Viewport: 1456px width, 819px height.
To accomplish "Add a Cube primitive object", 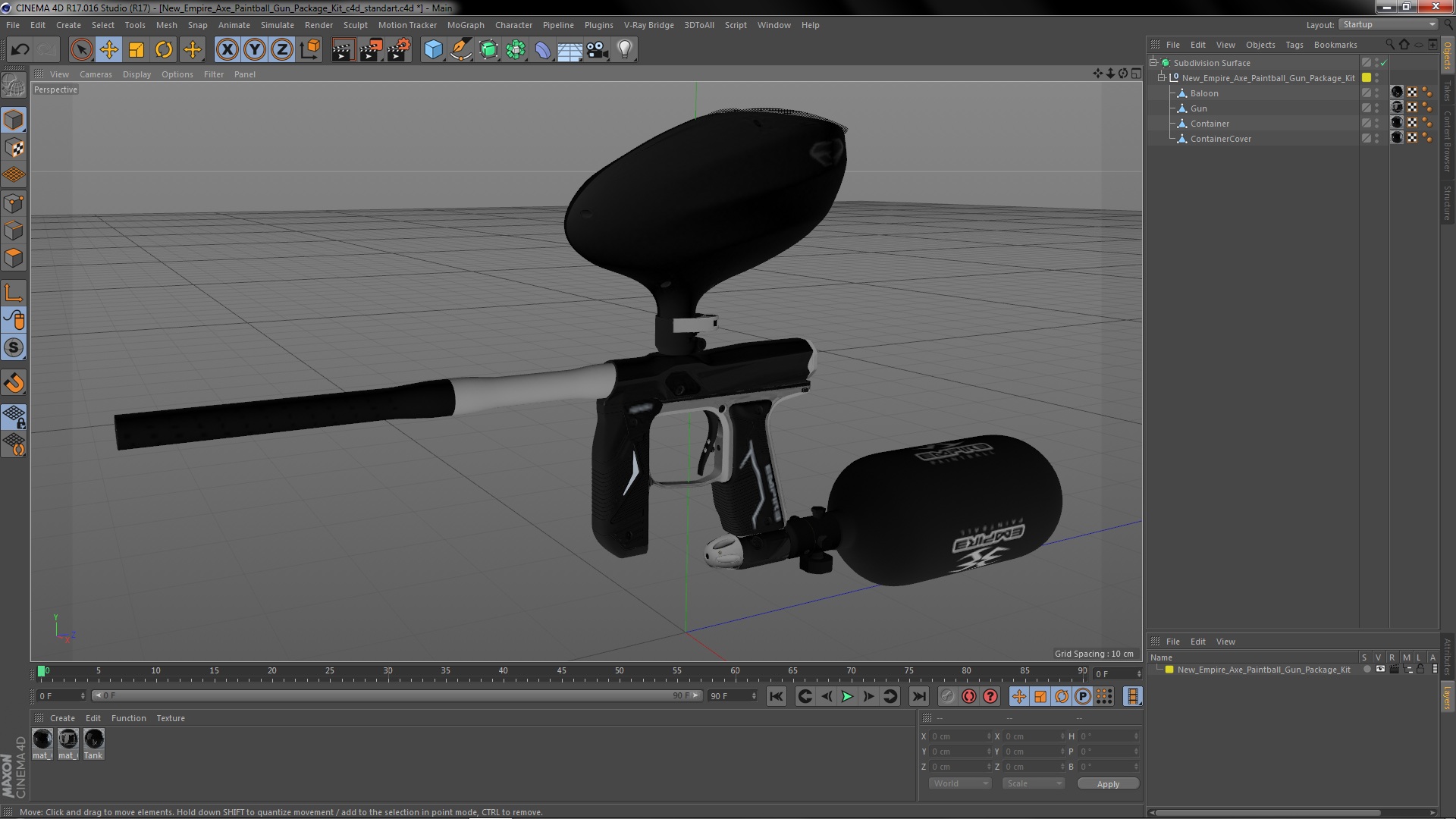I will (433, 50).
